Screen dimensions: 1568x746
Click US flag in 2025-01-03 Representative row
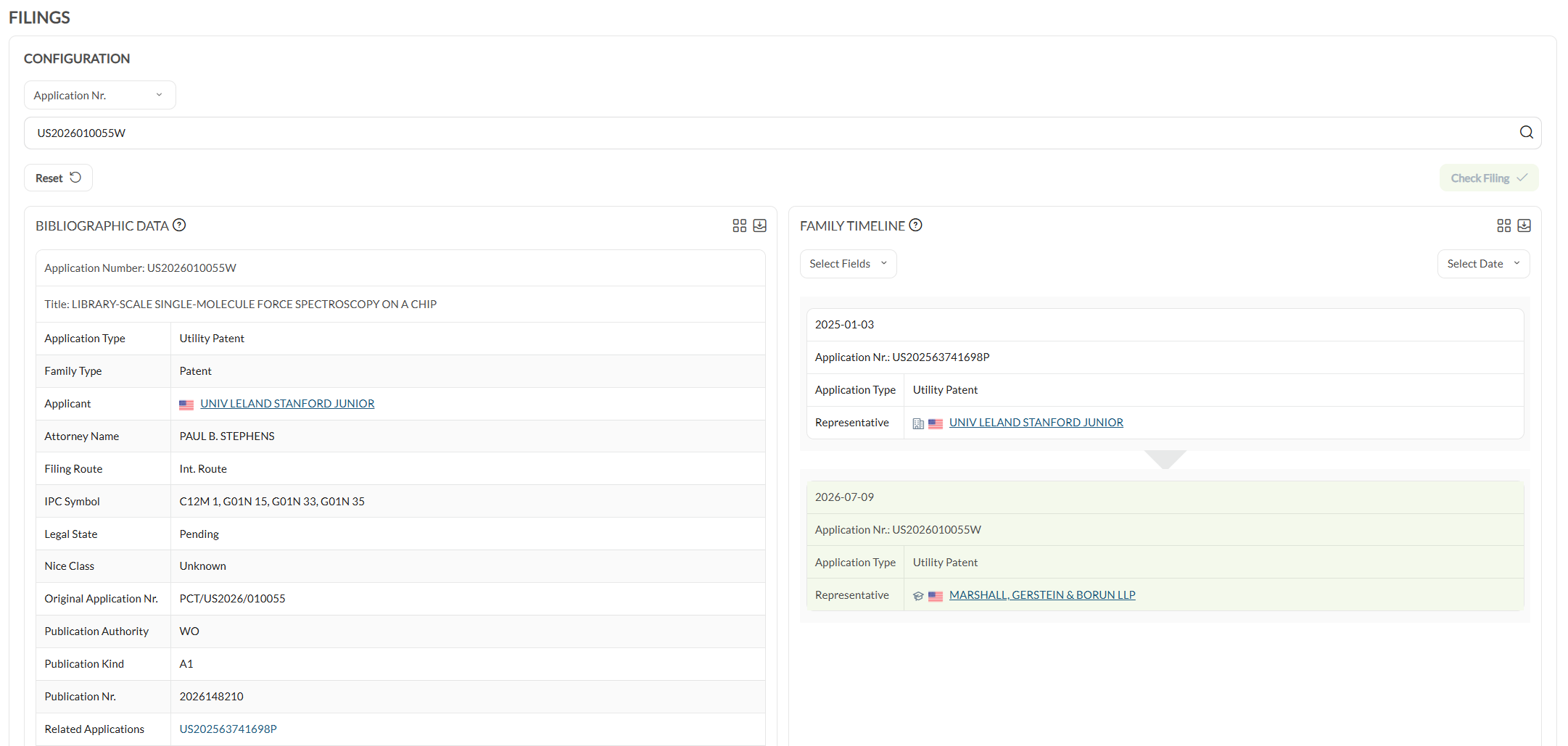936,423
